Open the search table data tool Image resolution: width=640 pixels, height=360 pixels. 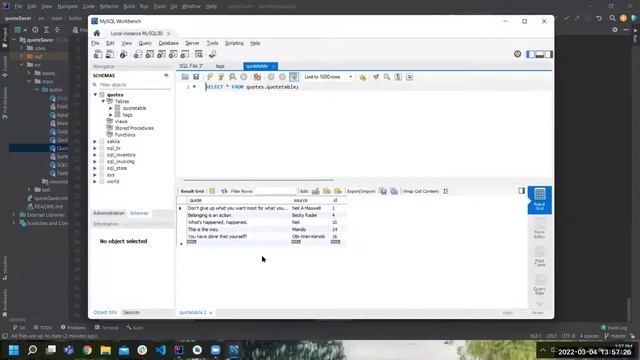tap(199, 54)
